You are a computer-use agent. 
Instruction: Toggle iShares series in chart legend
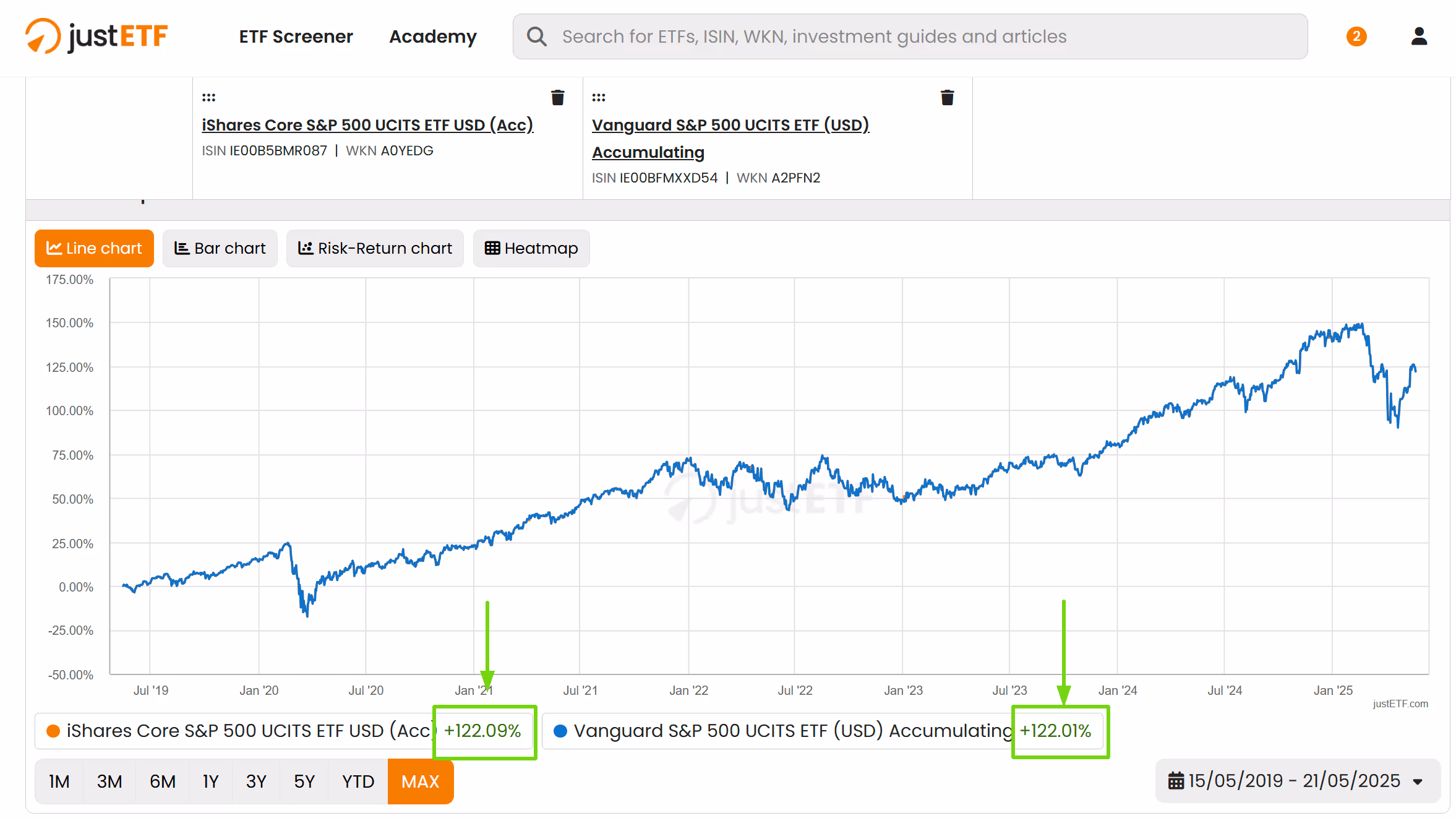tap(284, 731)
